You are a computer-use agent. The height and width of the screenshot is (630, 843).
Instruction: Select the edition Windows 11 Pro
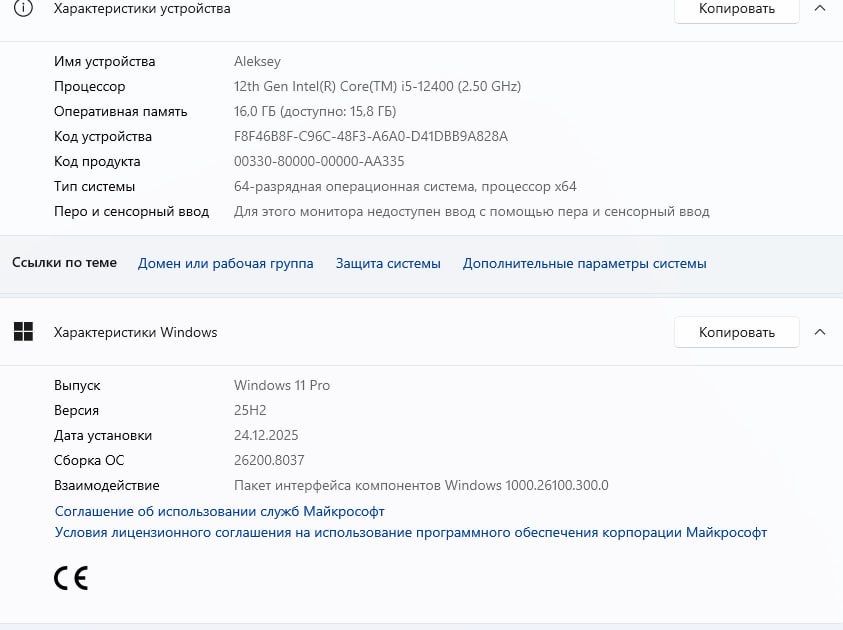(x=282, y=385)
